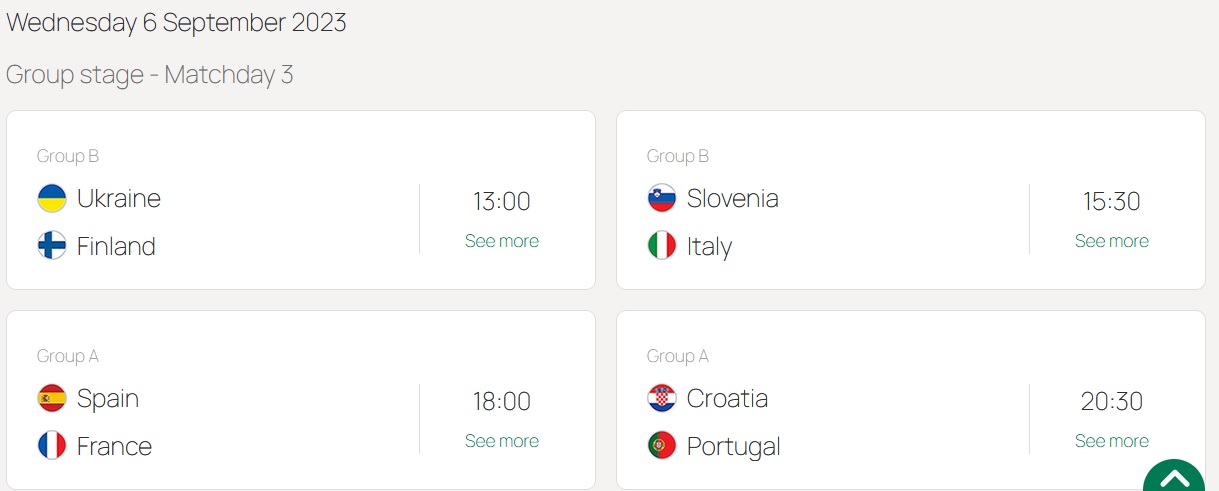This screenshot has width=1219, height=491.
Task: Click the Wednesday 6 September 2023 date heading
Action: click(176, 23)
